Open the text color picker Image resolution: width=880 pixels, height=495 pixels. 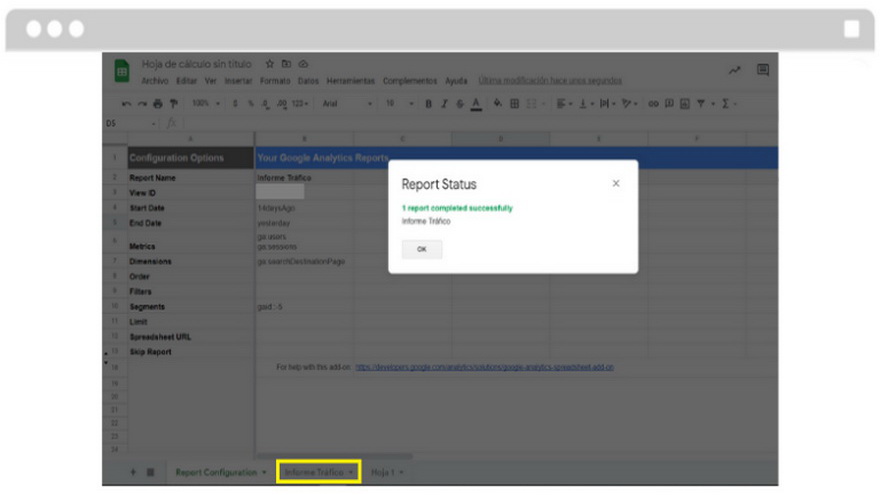click(476, 104)
